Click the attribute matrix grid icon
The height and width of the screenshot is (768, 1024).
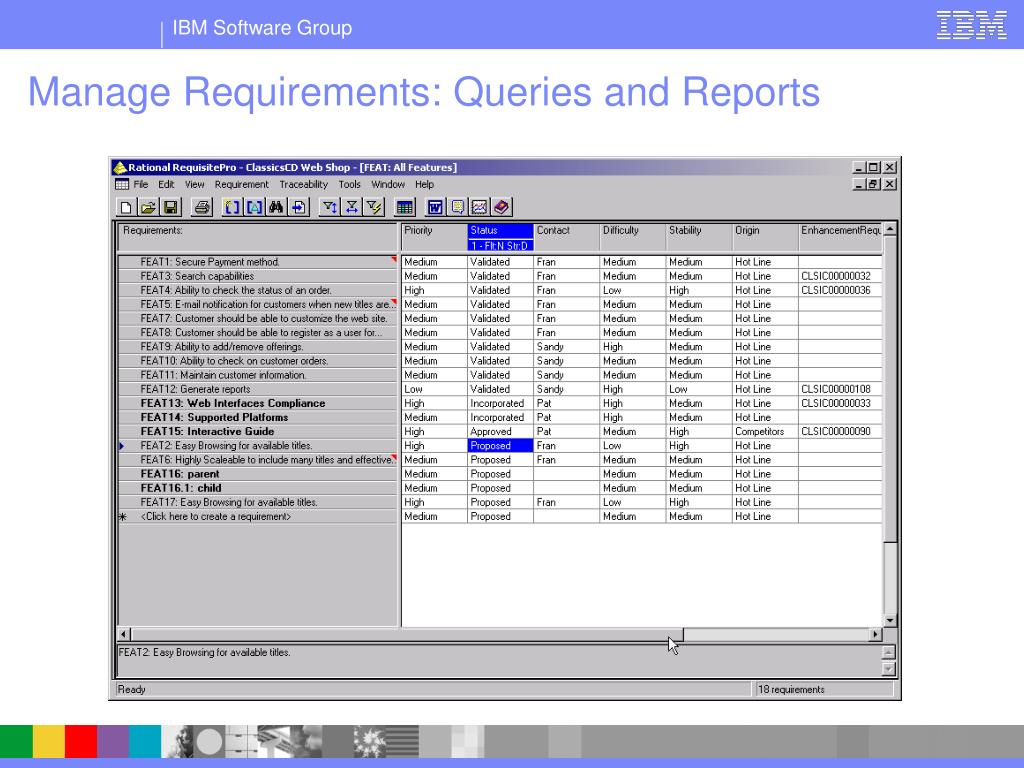[404, 208]
